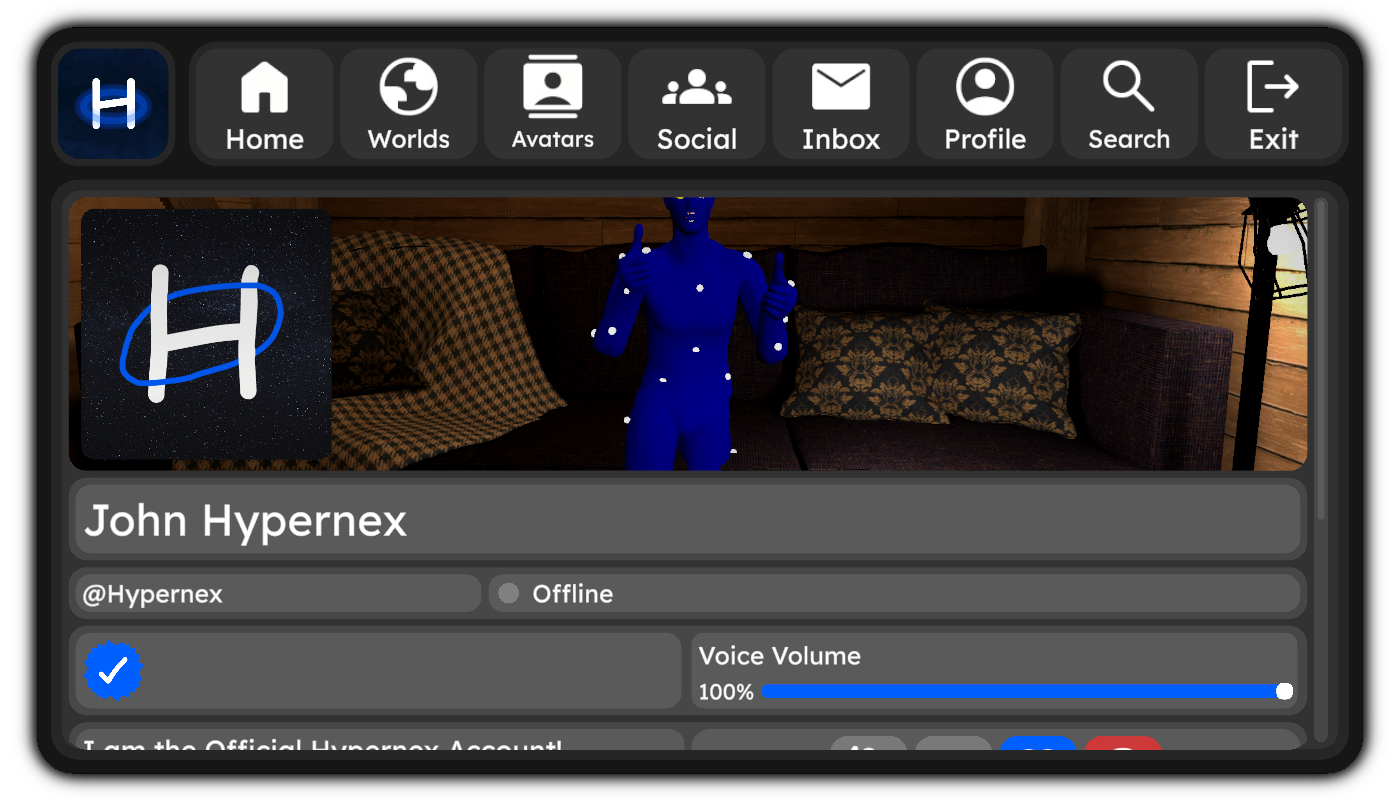Click the profile picture with the H logo
1400x800 pixels.
pos(205,334)
